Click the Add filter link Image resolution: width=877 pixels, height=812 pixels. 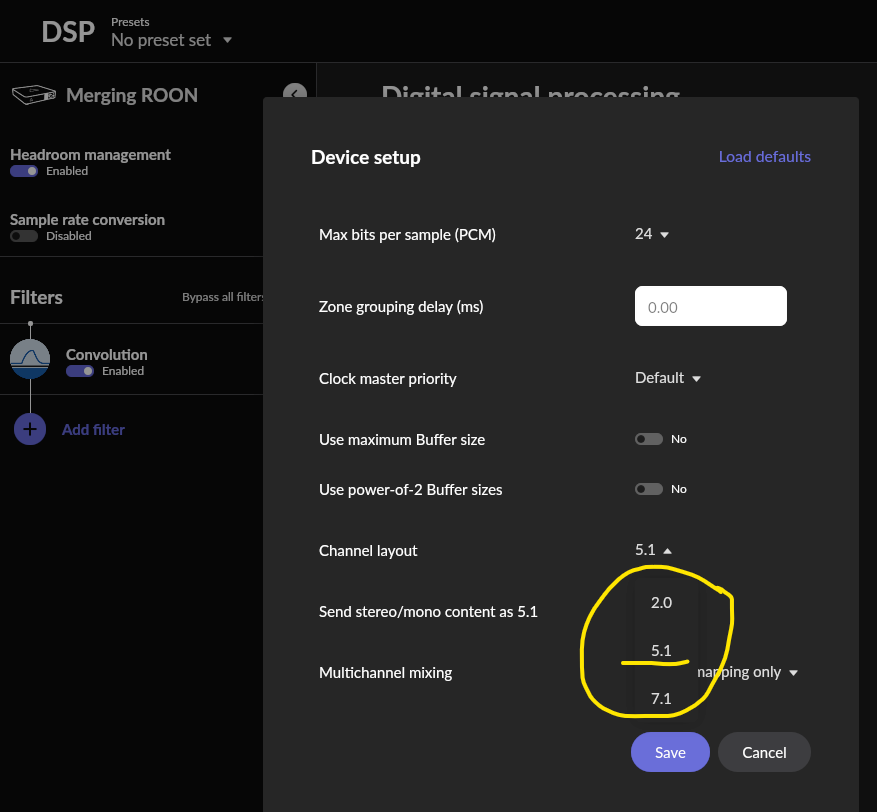93,429
